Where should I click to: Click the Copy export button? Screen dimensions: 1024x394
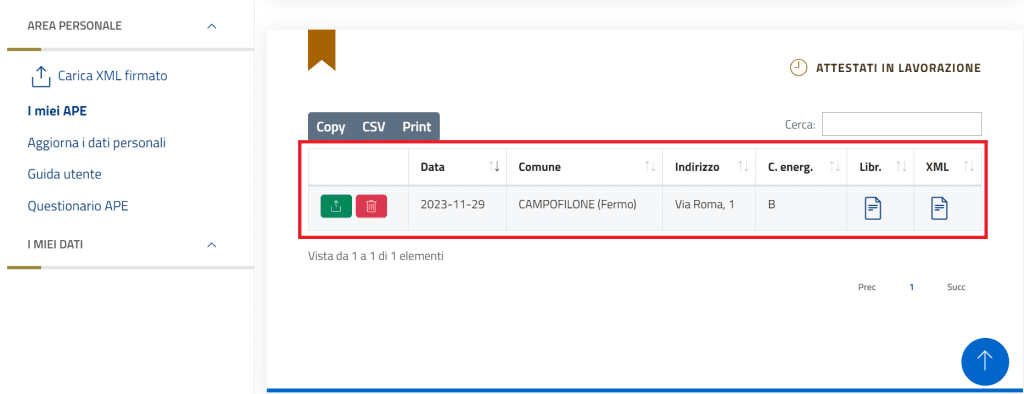[330, 127]
